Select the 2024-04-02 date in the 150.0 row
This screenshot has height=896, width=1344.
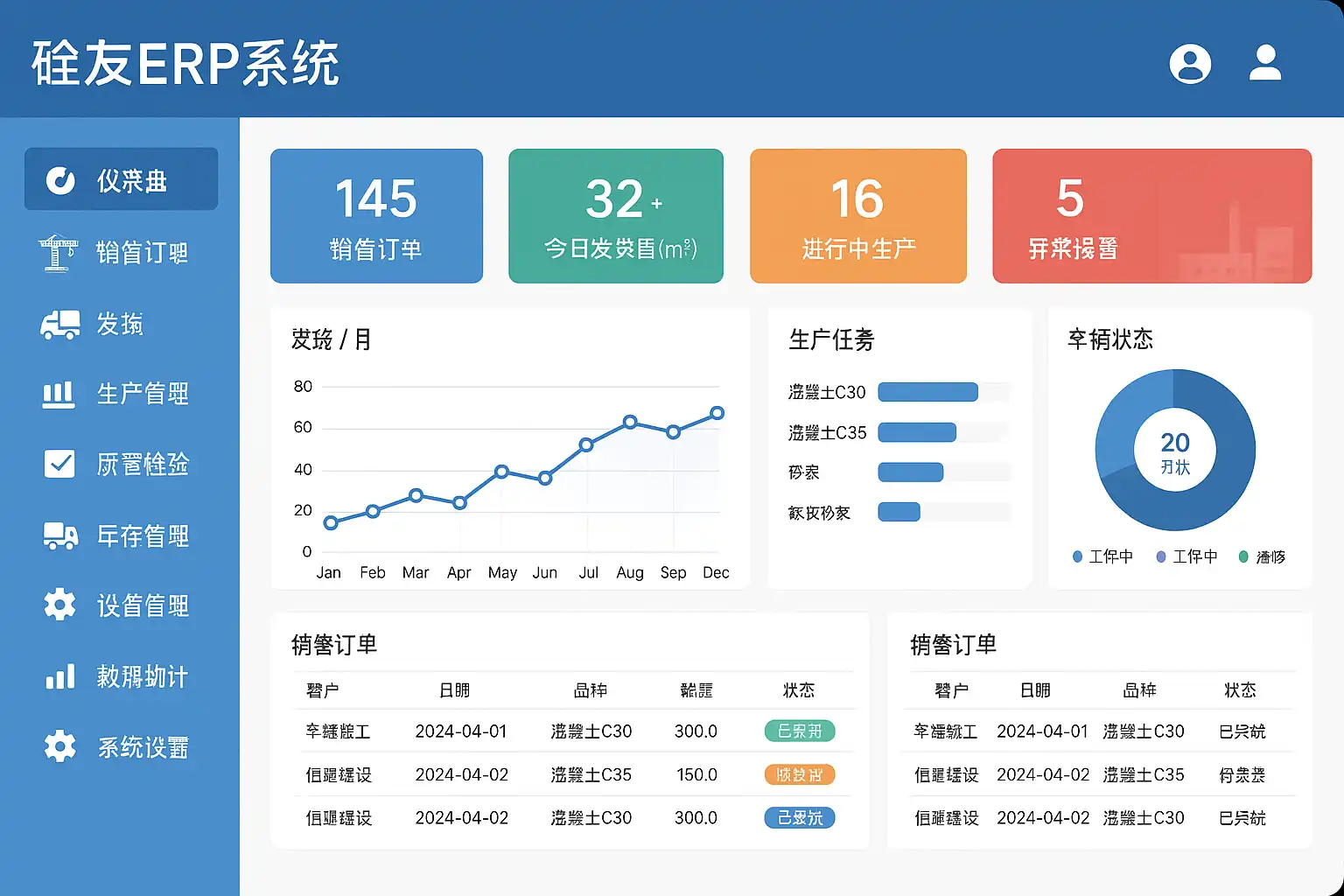[461, 774]
